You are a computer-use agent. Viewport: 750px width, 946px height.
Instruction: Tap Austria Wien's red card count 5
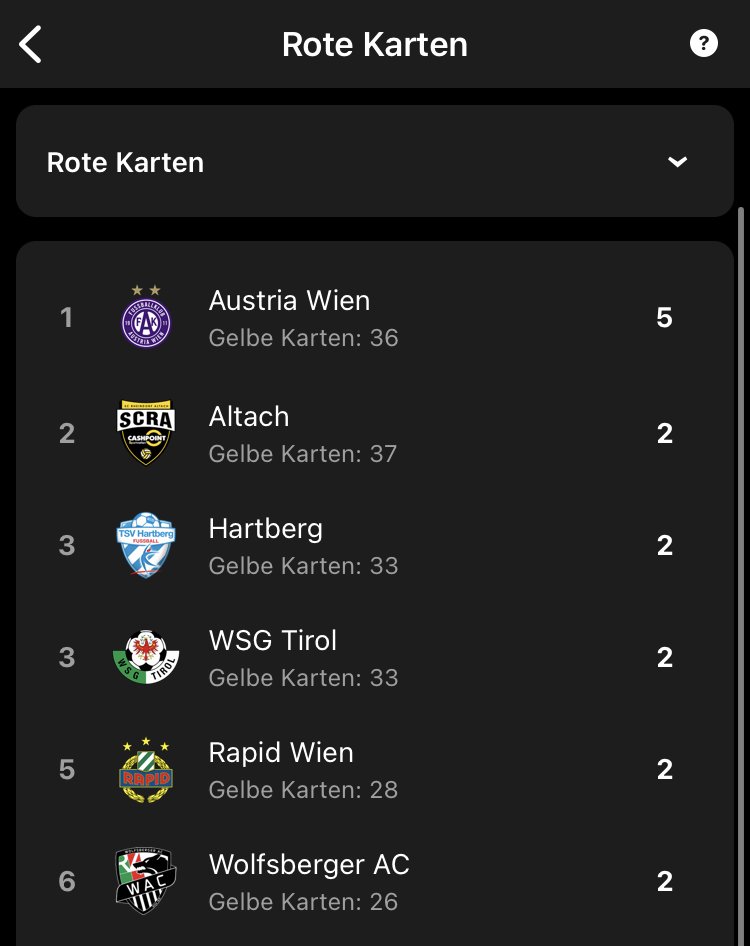(664, 317)
